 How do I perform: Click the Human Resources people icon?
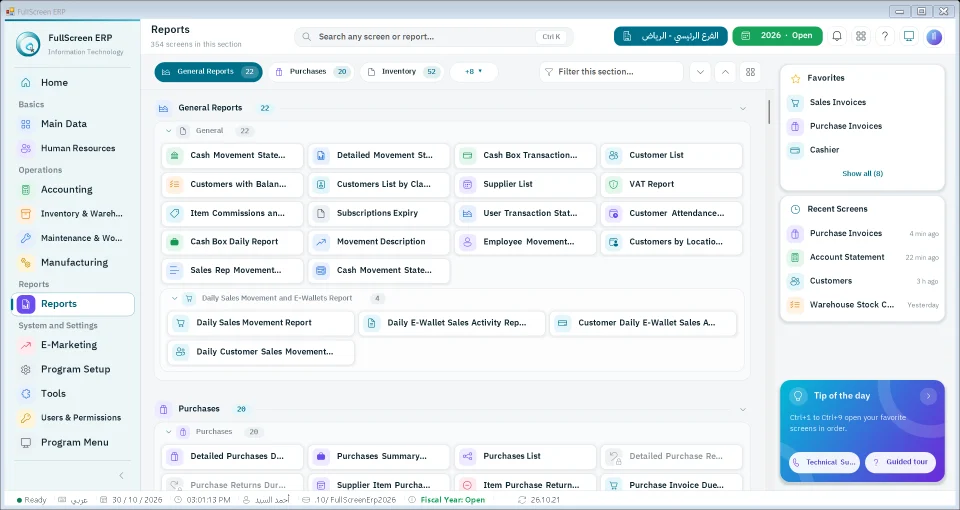[26, 148]
